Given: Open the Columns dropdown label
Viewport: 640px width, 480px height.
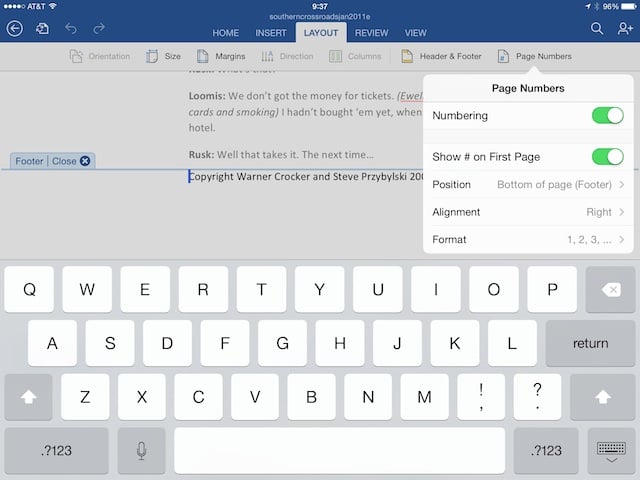Looking at the screenshot, I should [364, 56].
